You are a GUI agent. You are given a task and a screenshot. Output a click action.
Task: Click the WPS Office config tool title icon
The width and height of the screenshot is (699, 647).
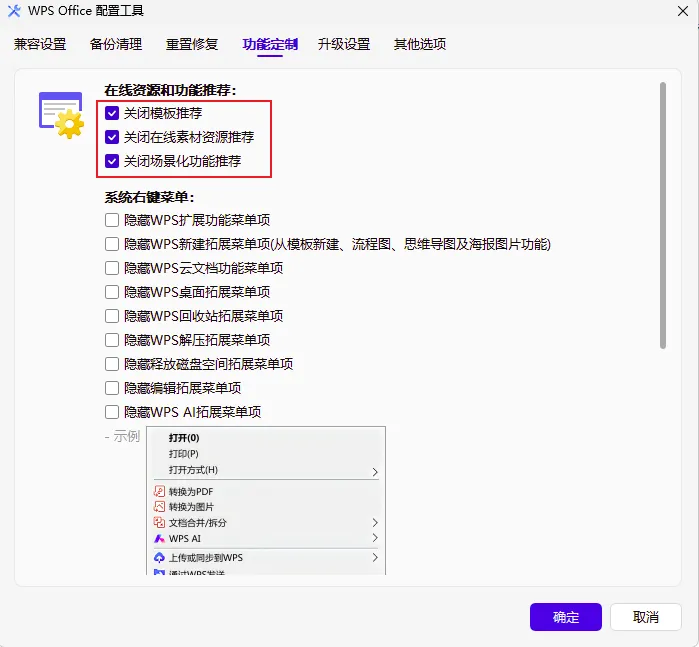click(x=14, y=11)
